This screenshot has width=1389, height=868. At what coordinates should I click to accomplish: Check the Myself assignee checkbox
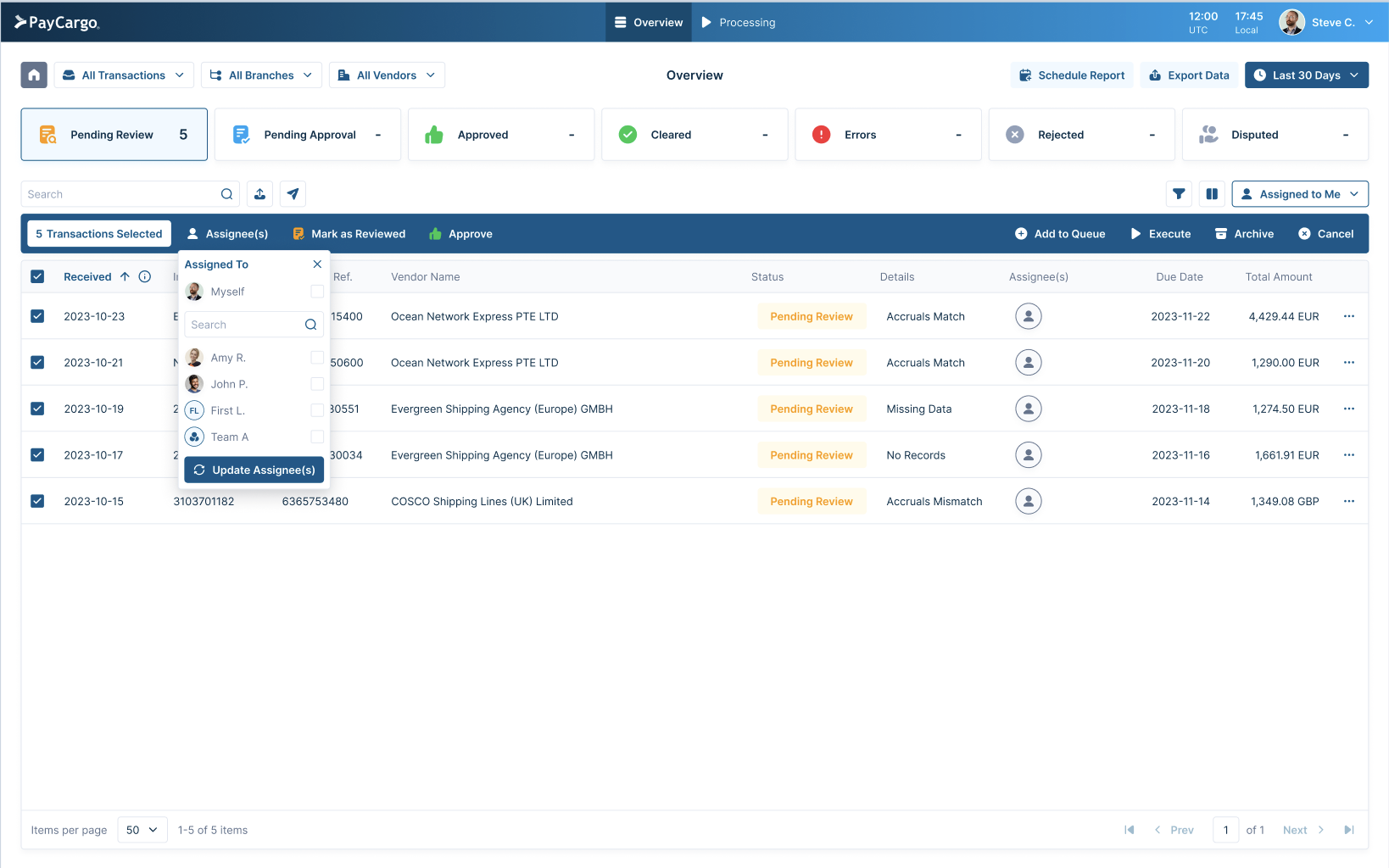[x=317, y=292]
